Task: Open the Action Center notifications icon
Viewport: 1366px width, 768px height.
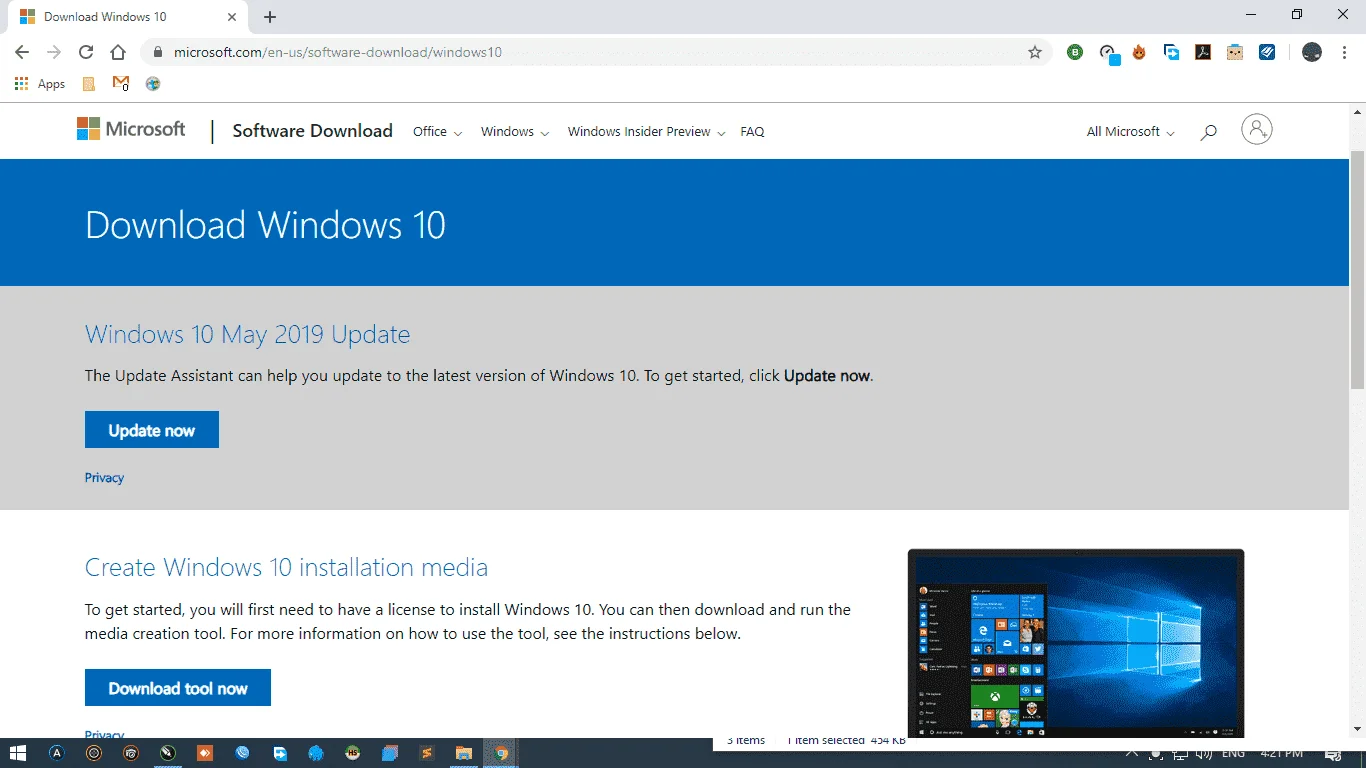Action: (1333, 754)
